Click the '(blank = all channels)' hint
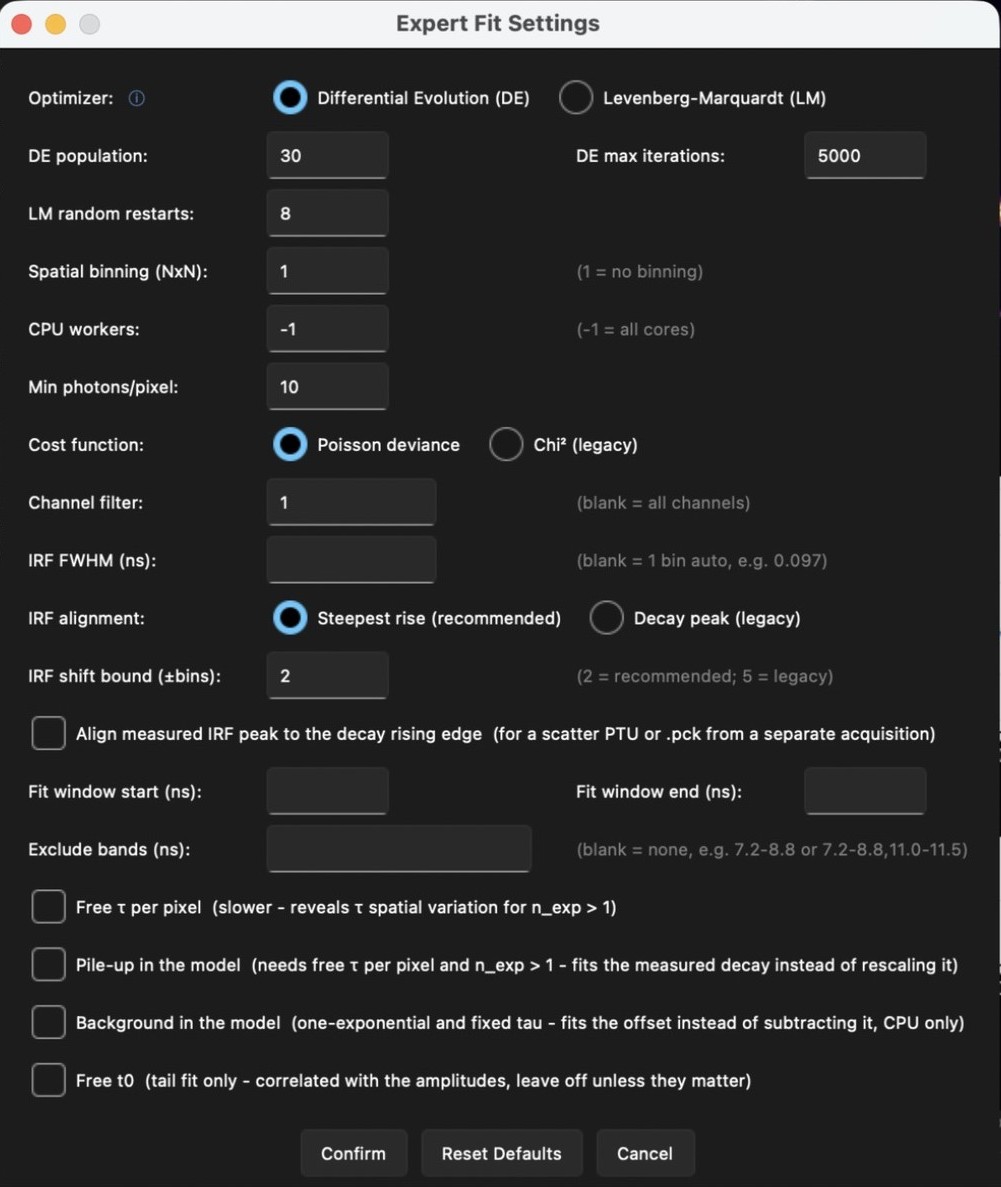 663,503
